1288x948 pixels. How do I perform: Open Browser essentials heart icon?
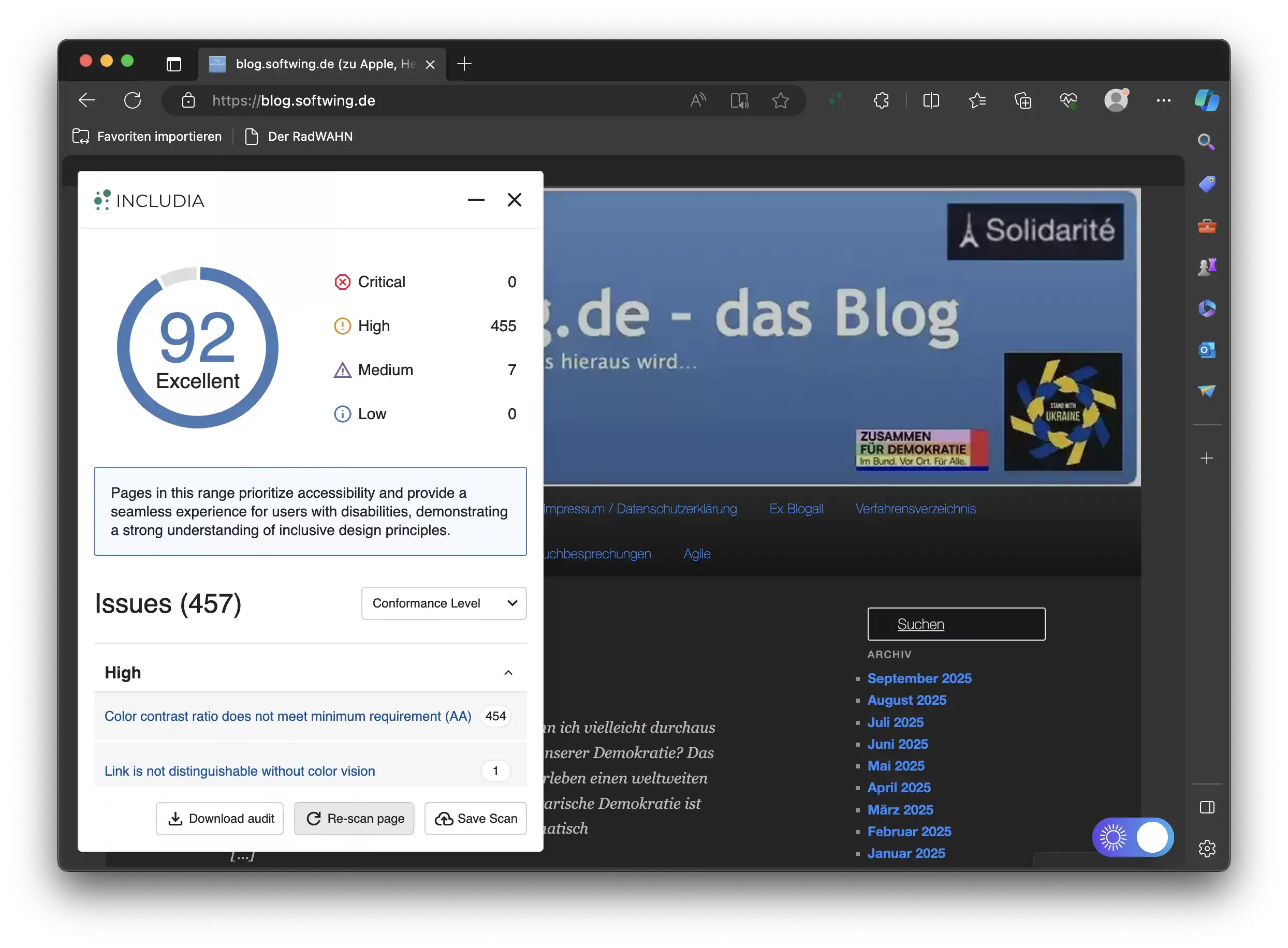tap(1068, 100)
